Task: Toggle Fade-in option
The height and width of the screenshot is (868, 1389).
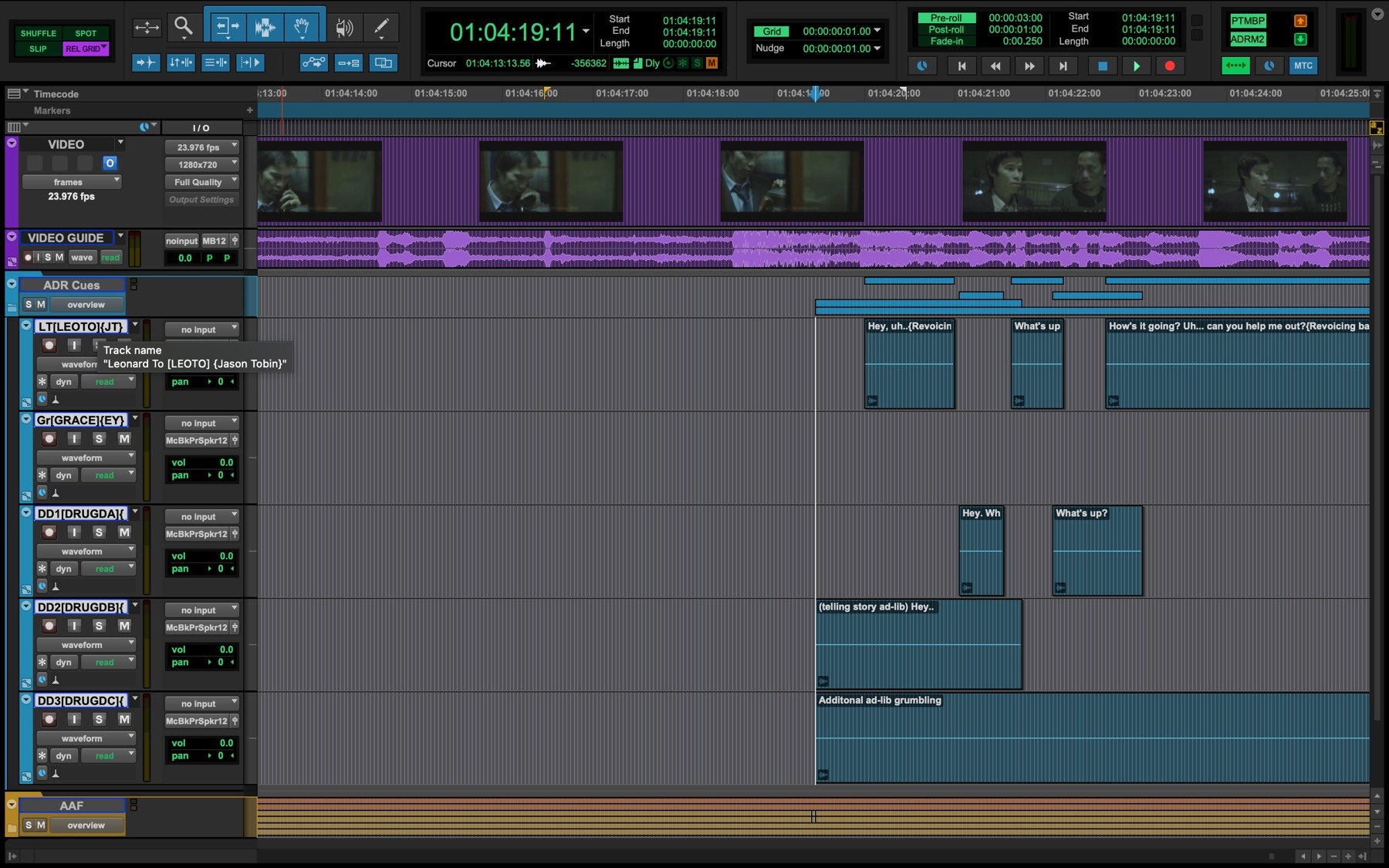Action: pyautogui.click(x=946, y=41)
